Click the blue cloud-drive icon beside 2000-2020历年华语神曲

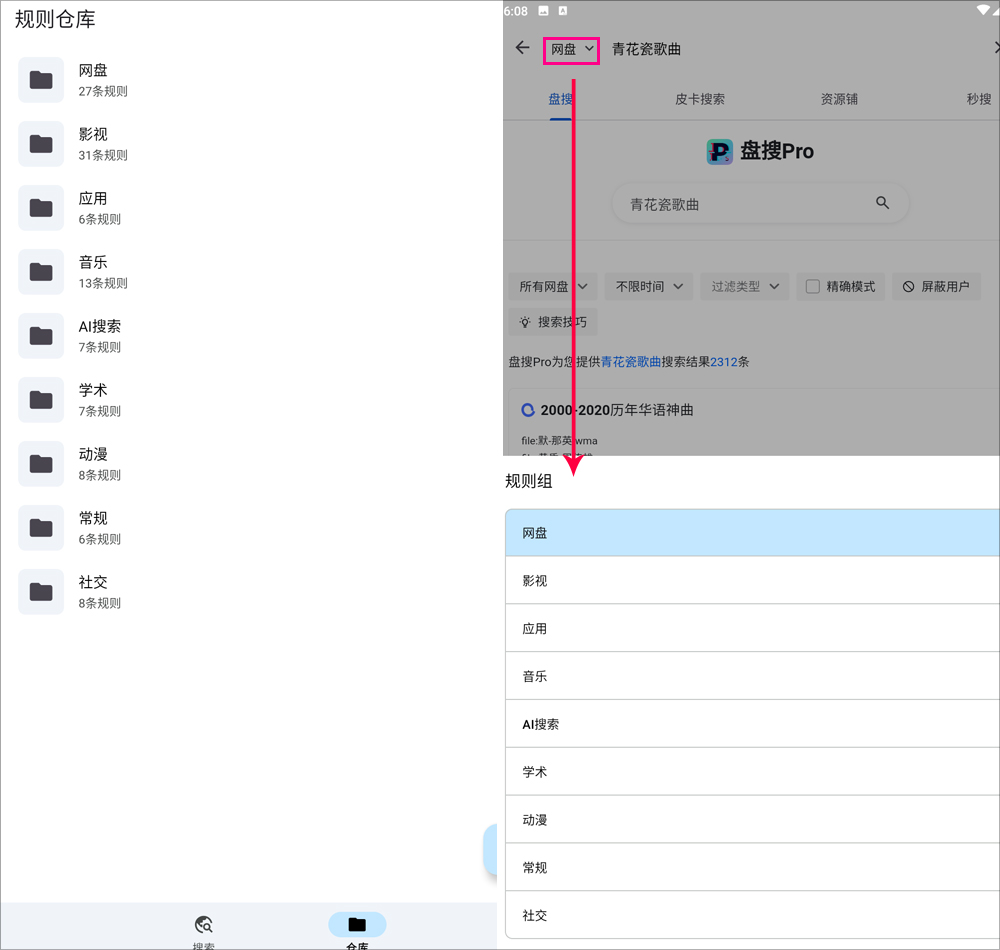(x=528, y=410)
